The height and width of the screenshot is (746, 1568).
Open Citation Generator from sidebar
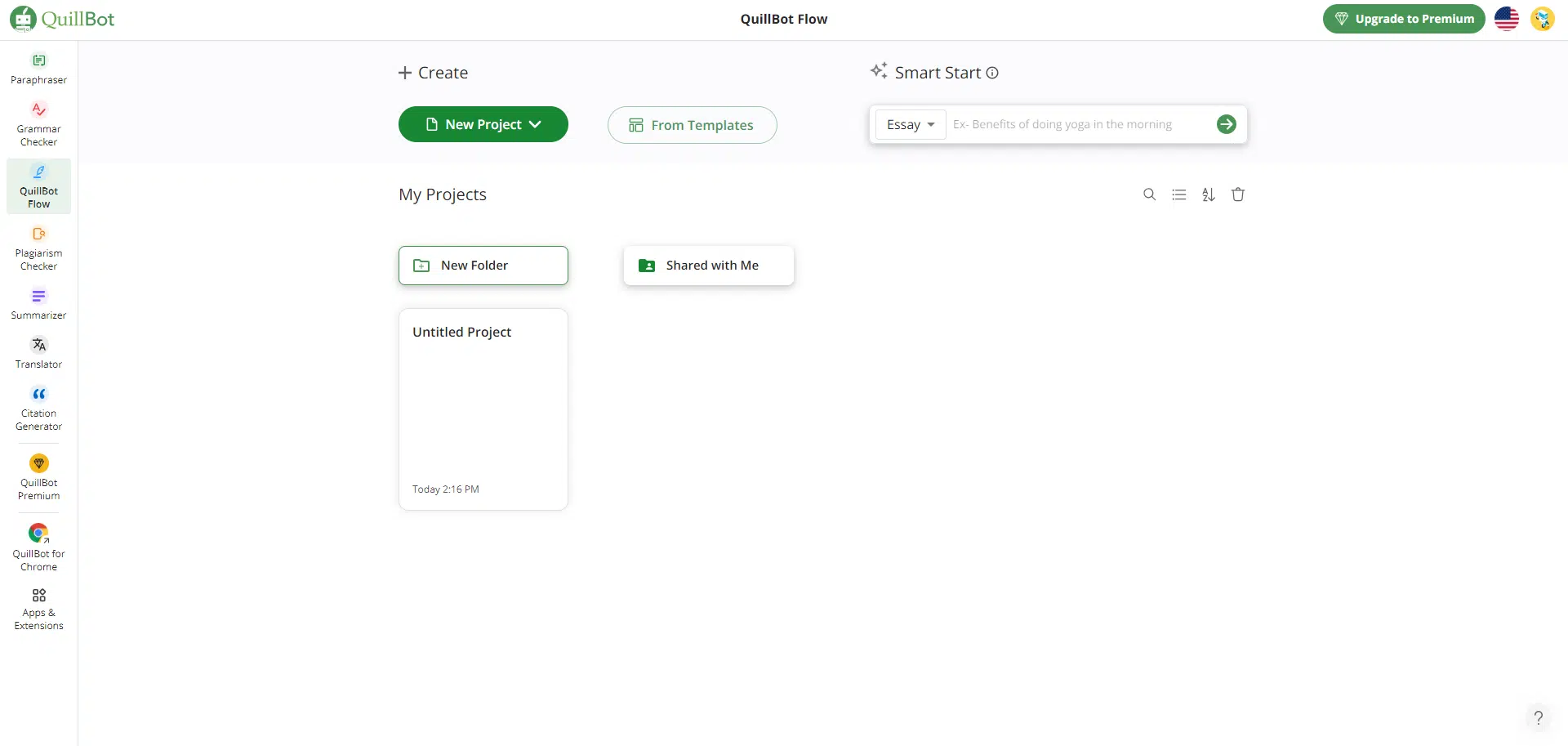38,409
